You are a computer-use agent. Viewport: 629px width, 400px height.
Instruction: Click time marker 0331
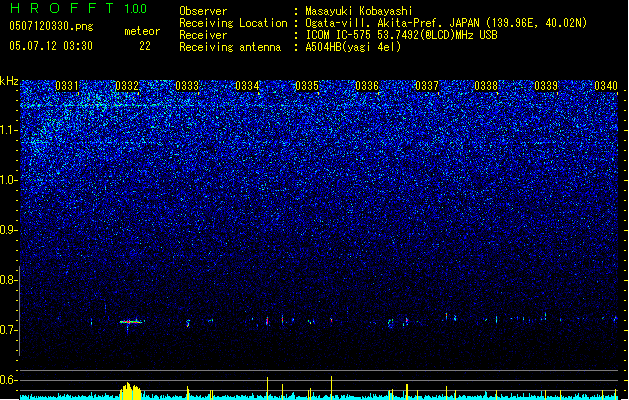(x=67, y=86)
